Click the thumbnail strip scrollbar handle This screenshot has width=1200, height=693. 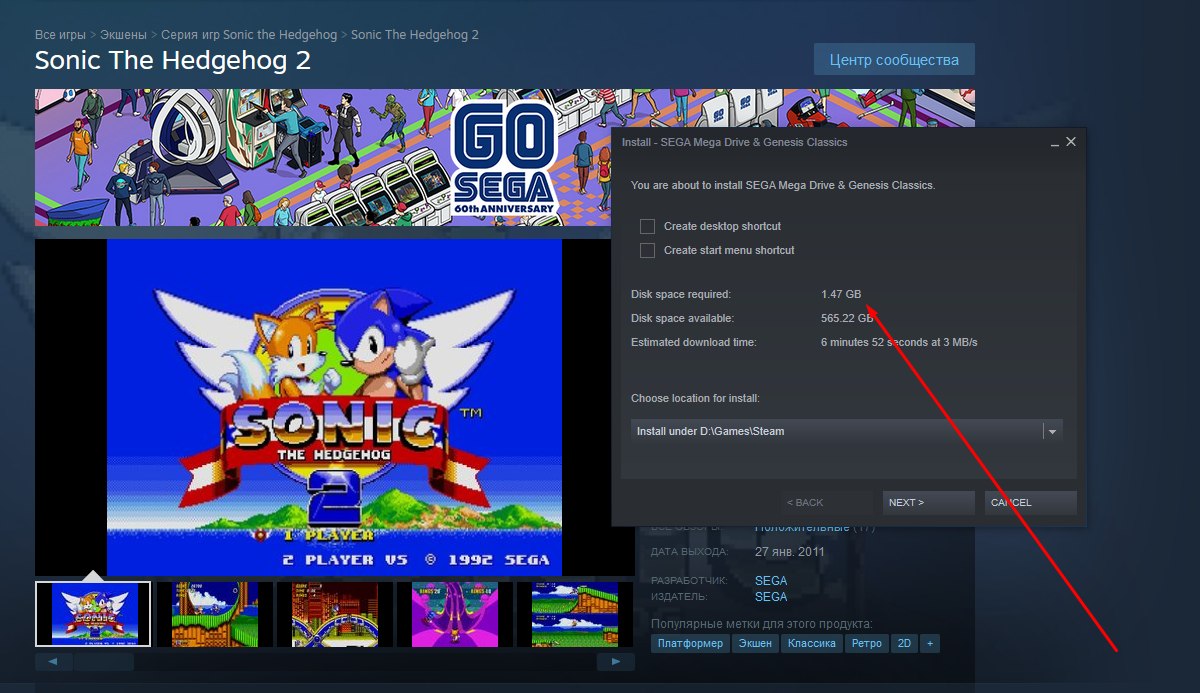pos(104,662)
